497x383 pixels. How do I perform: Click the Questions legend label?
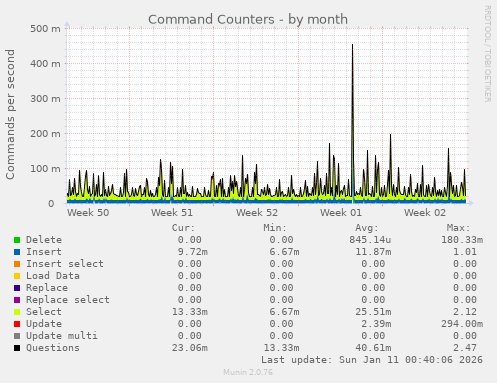point(53,348)
